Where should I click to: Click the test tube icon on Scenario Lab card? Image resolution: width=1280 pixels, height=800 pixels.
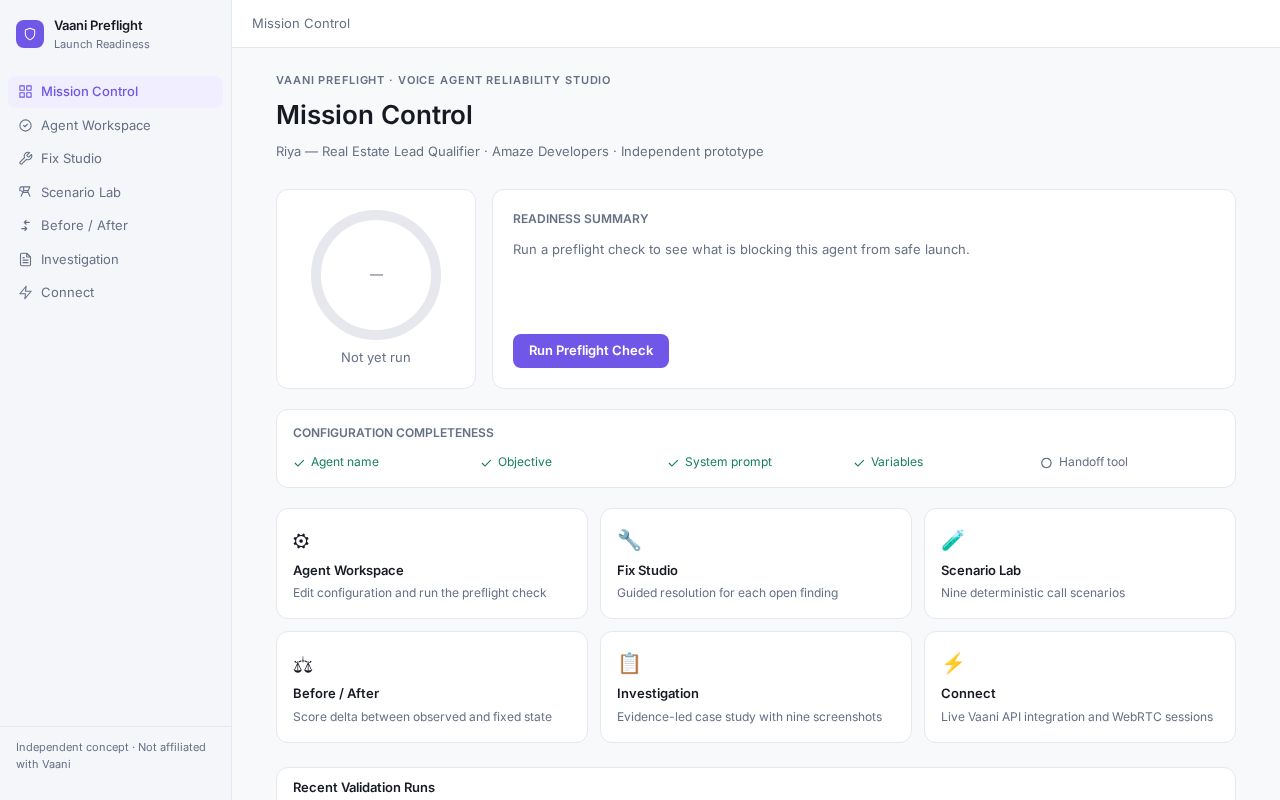953,541
